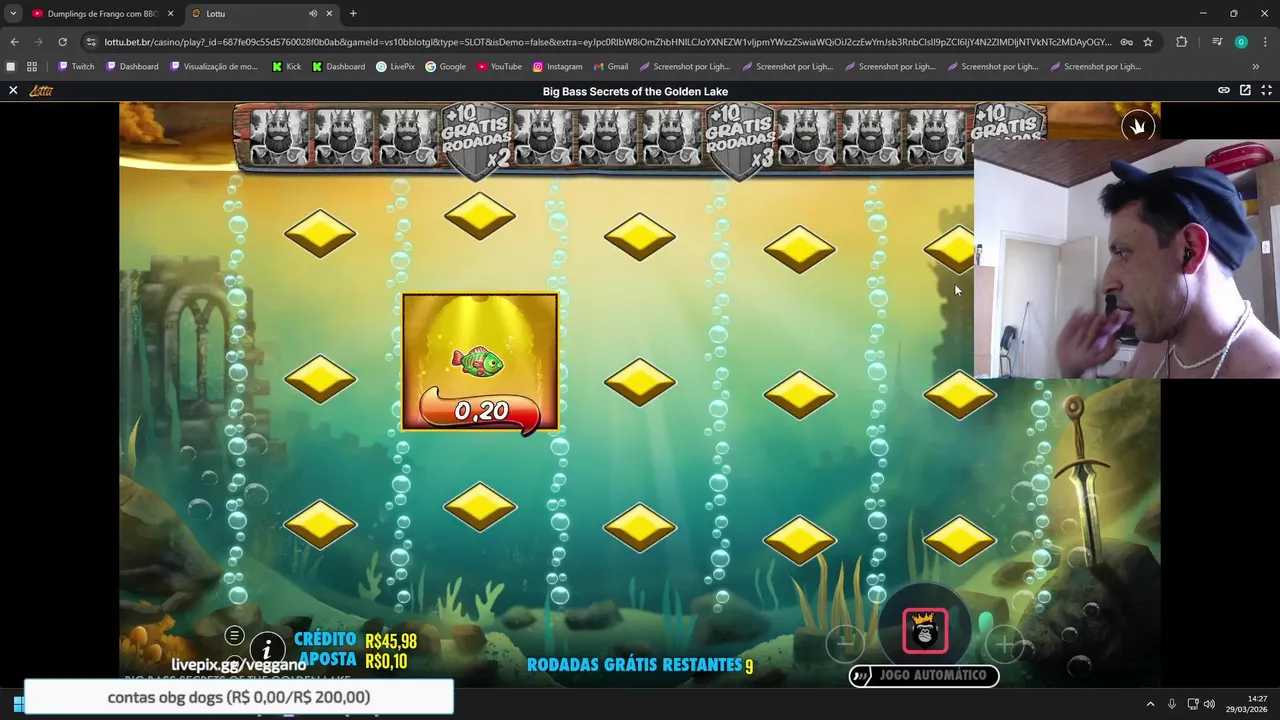The width and height of the screenshot is (1280, 720).
Task: Open the taskbar network icon
Action: point(1193,704)
